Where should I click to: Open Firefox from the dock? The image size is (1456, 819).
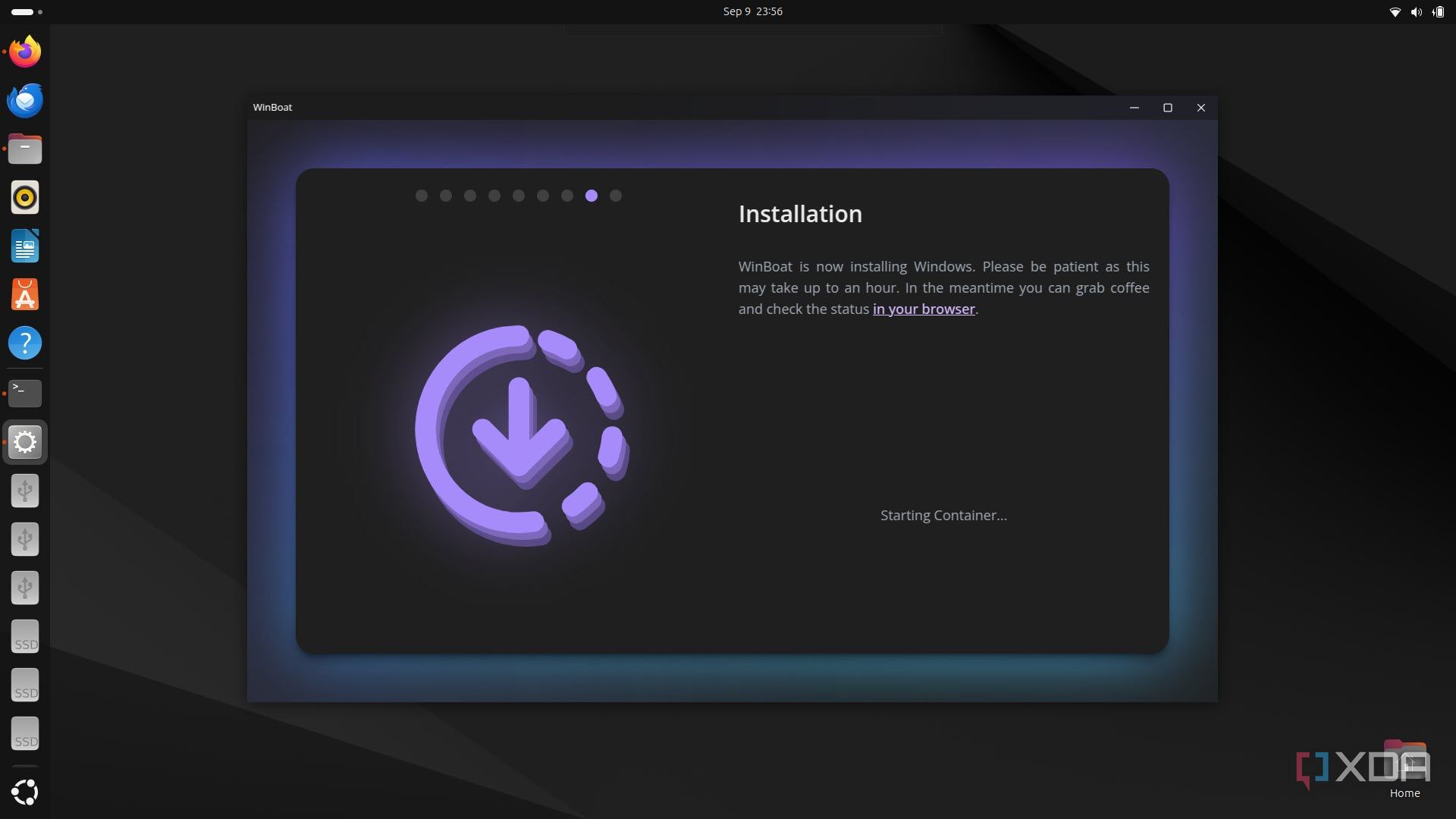coord(25,52)
